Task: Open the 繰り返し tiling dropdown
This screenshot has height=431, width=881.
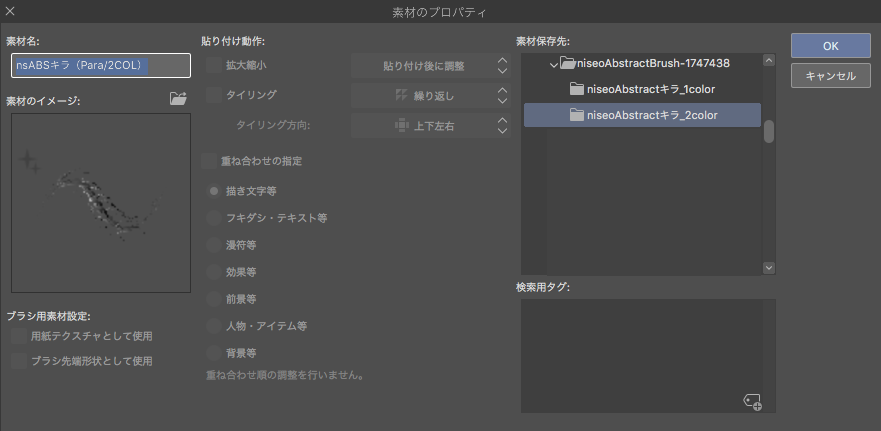Action: [x=431, y=96]
